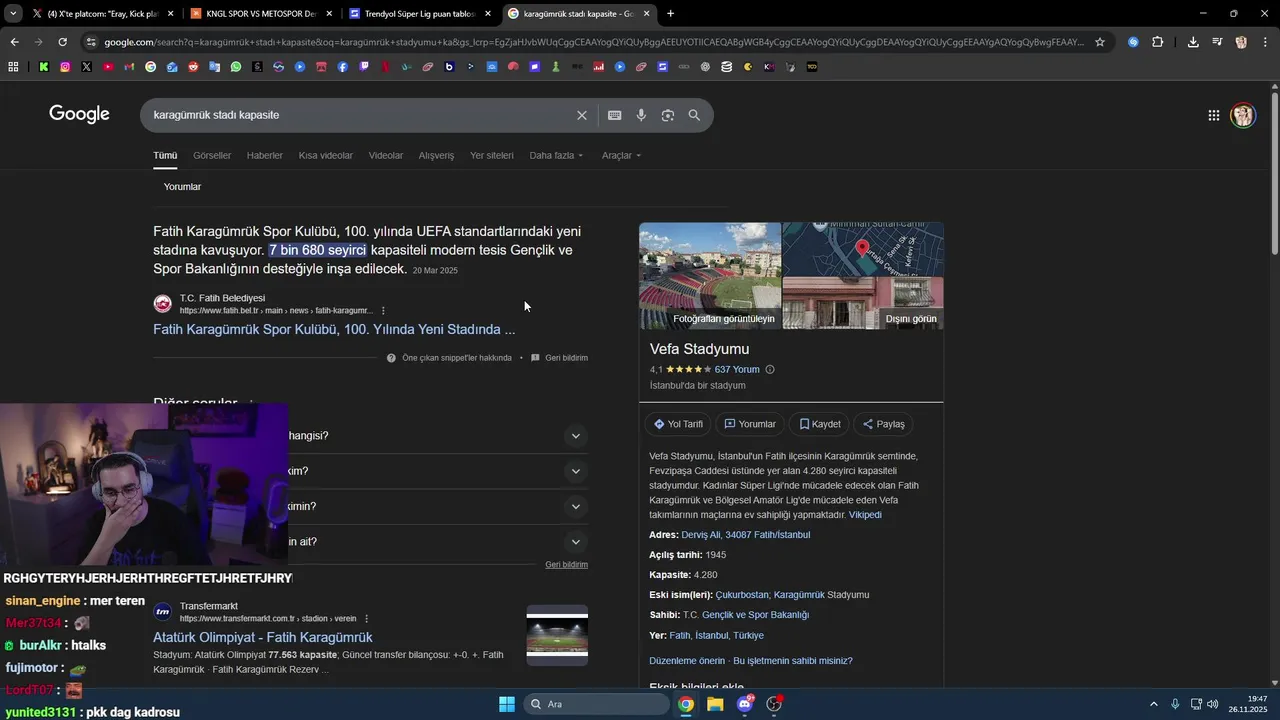Image resolution: width=1280 pixels, height=720 pixels.
Task: Open File Explorer from taskbar
Action: click(715, 704)
